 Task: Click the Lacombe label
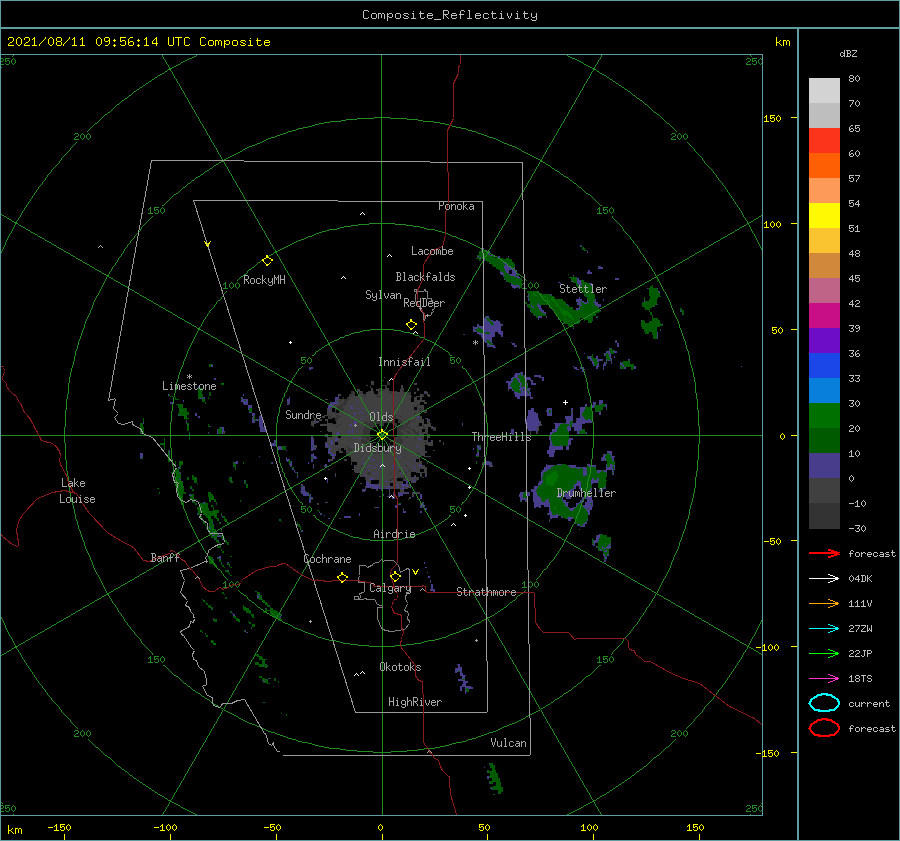(x=432, y=251)
